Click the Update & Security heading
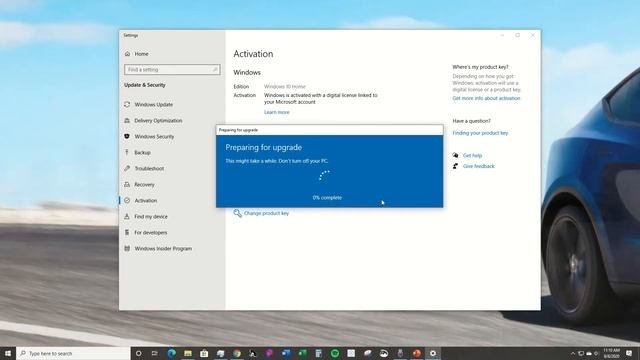640x360 pixels. pyautogui.click(x=145, y=85)
